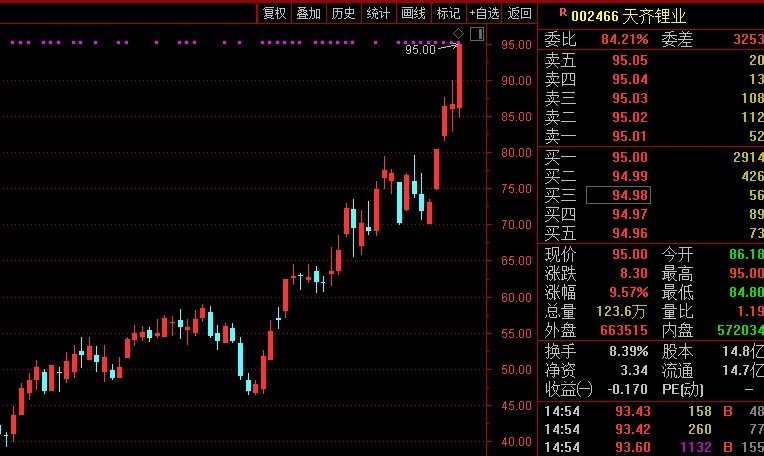Viewport: 764px width, 456px height.
Task: Click the 今开 value 86.18
Action: (x=746, y=254)
